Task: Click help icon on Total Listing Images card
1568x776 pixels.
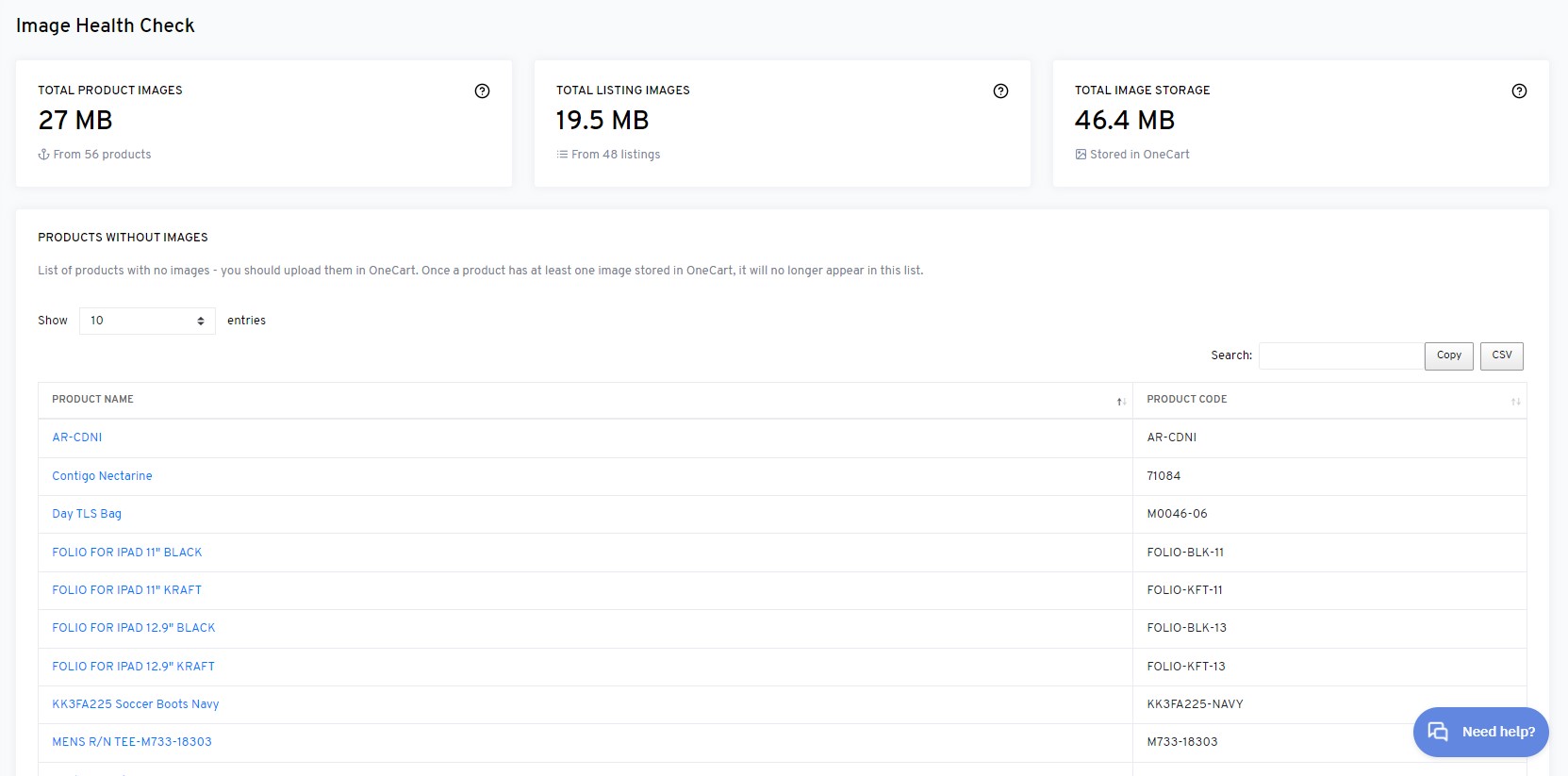Action: (1000, 91)
